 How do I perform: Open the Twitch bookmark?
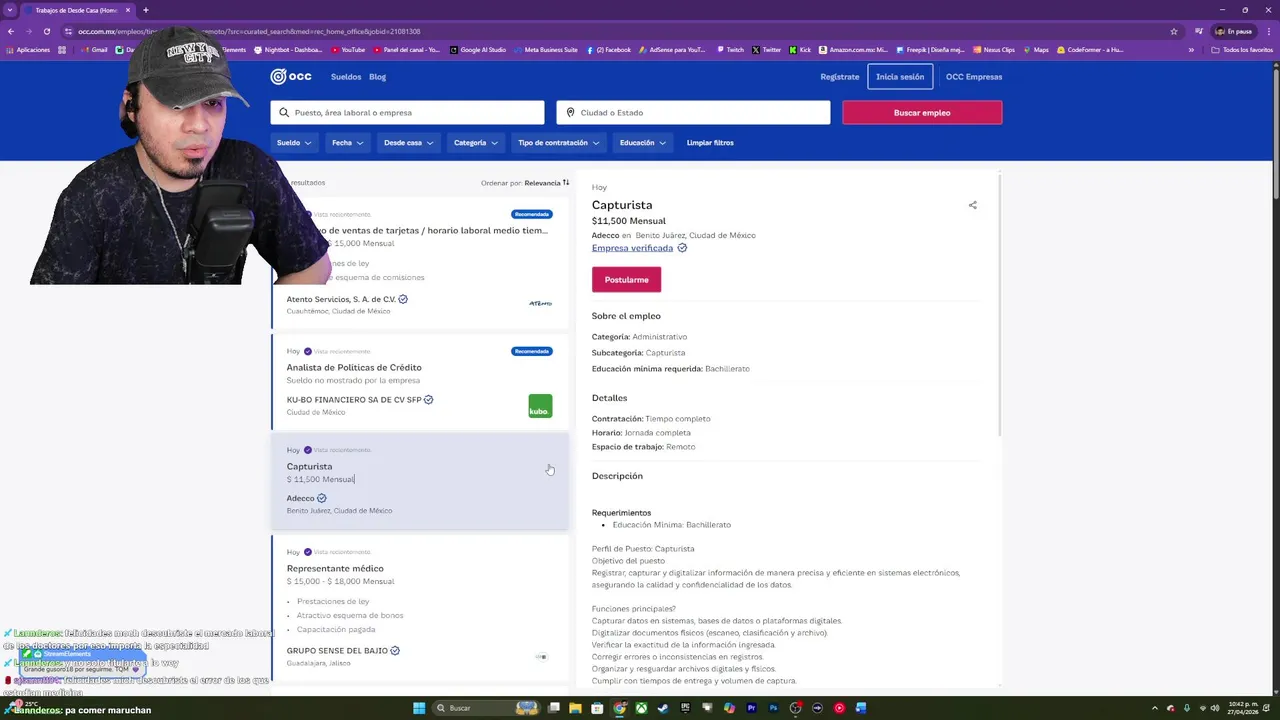tap(730, 49)
